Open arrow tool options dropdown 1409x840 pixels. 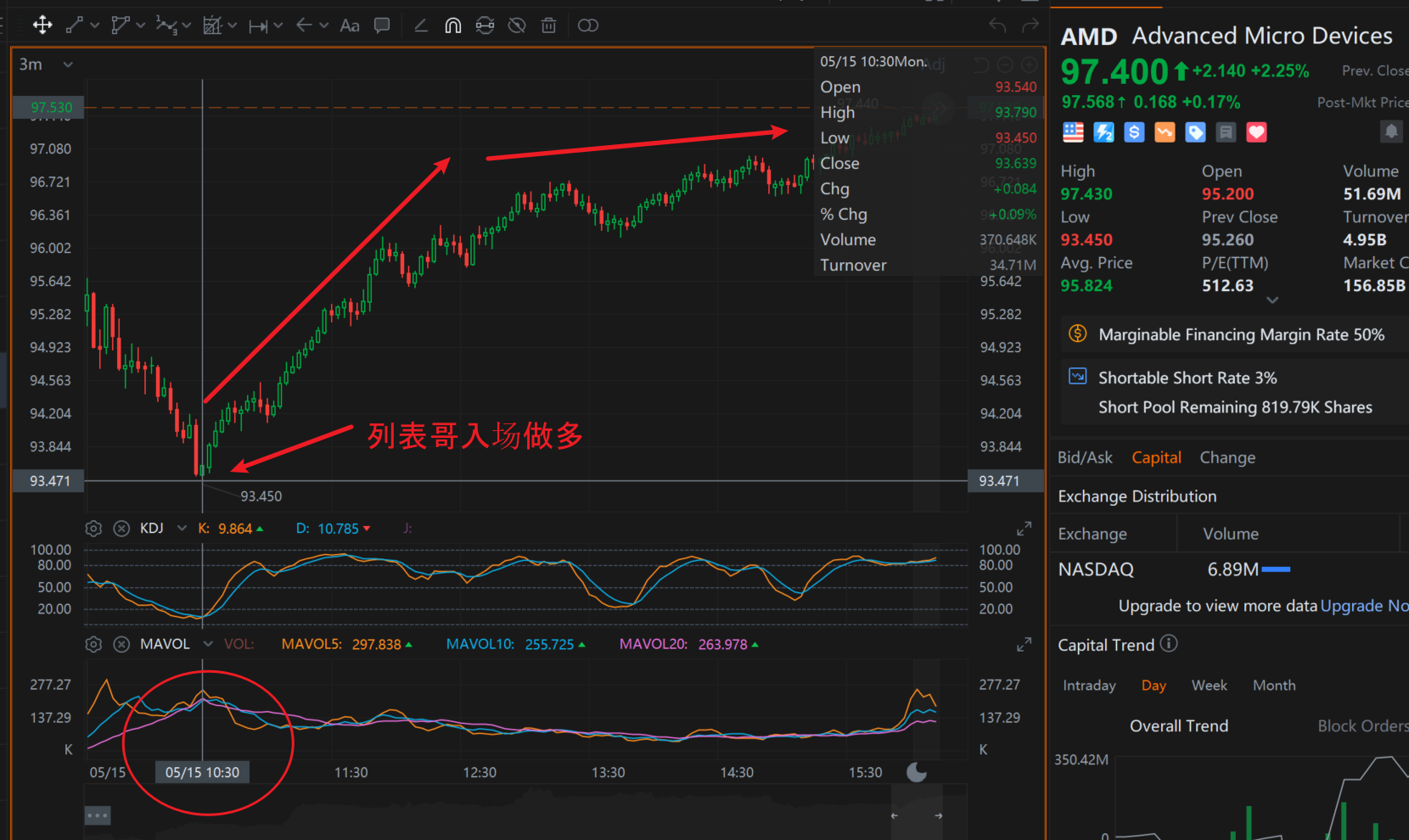[323, 25]
